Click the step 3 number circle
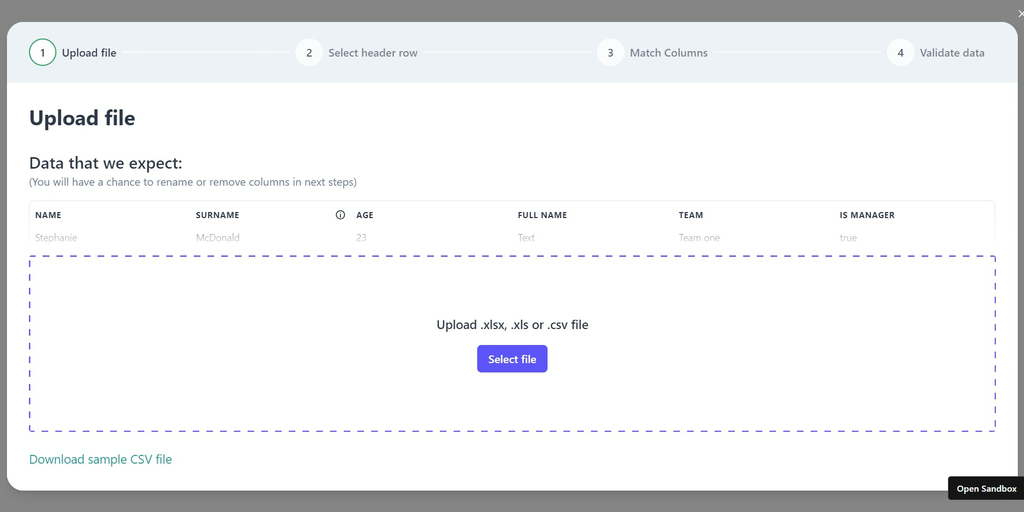Viewport: 1024px width, 512px height. click(x=610, y=53)
